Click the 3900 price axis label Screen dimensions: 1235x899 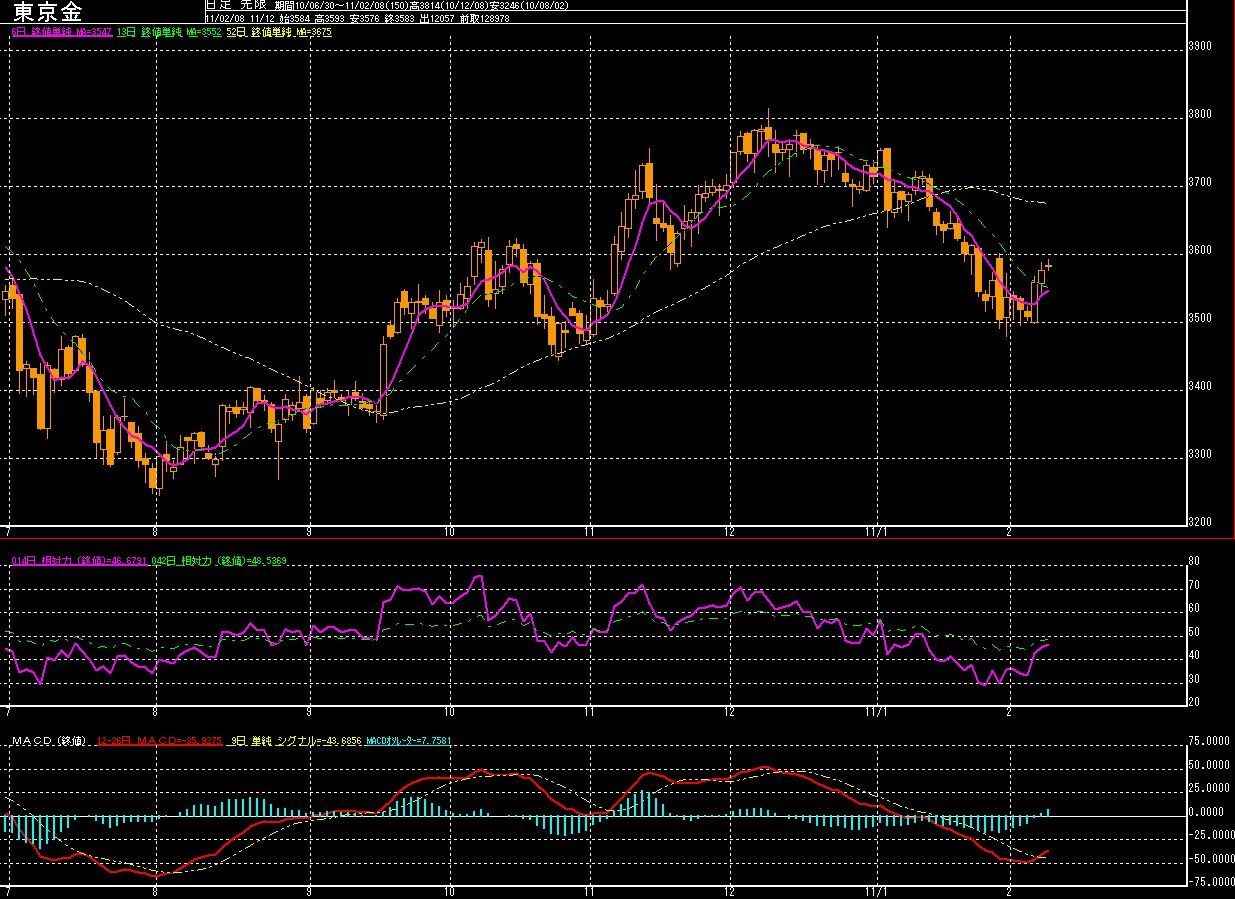[x=1198, y=46]
